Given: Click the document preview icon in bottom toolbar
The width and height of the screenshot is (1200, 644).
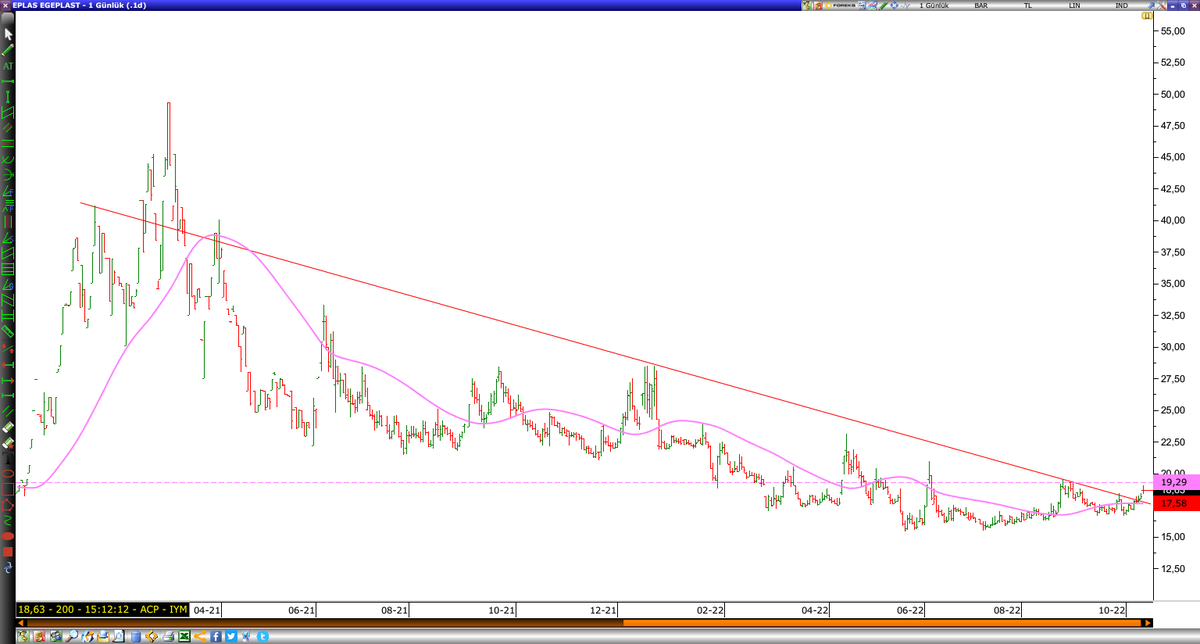Looking at the screenshot, I should pyautogui.click(x=118, y=636).
